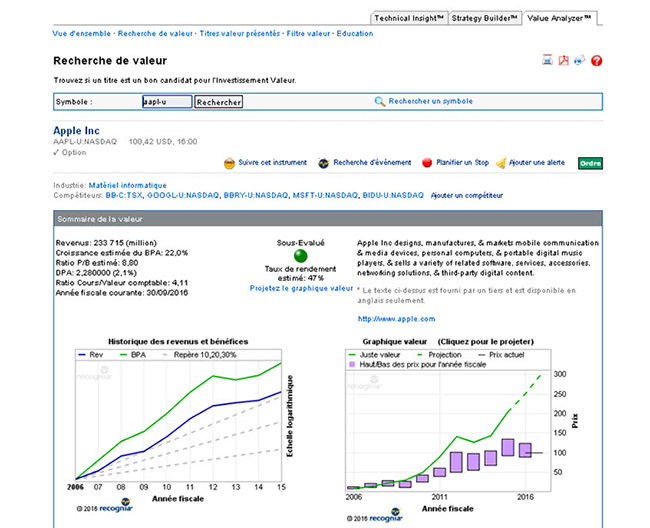Open the red help question icon
This screenshot has height=528, width=650.
597,61
